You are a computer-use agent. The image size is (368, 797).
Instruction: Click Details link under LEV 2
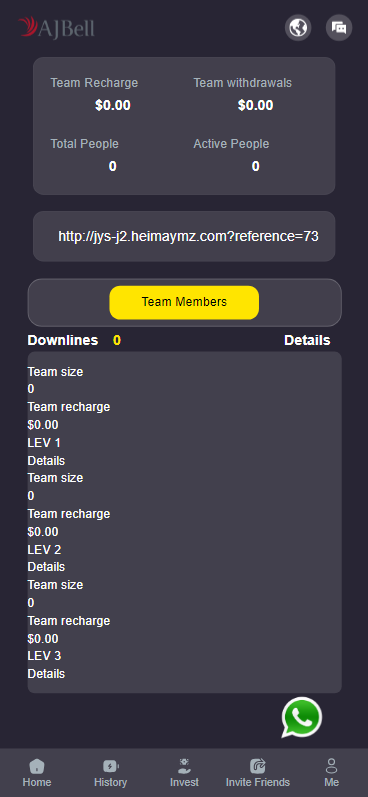(46, 567)
